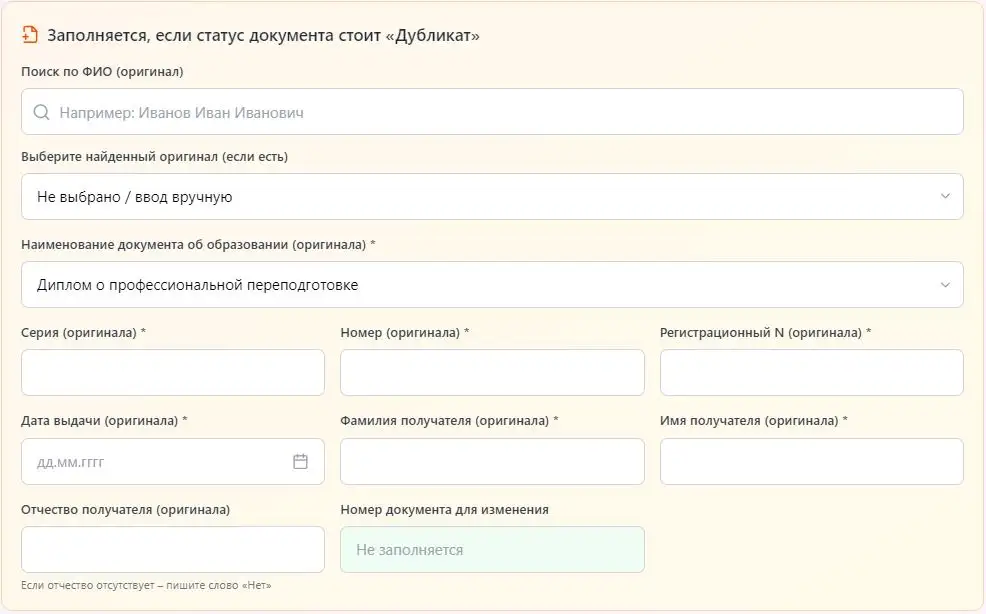Click the duplicate document icon beside the heading
This screenshot has width=986, height=614.
[x=30, y=35]
